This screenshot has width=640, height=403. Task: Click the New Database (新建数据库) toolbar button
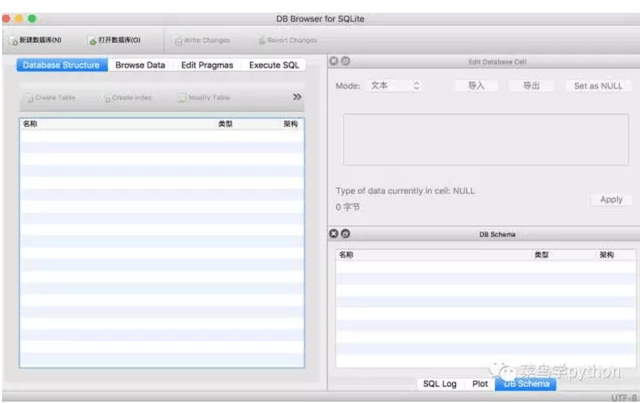click(36, 40)
